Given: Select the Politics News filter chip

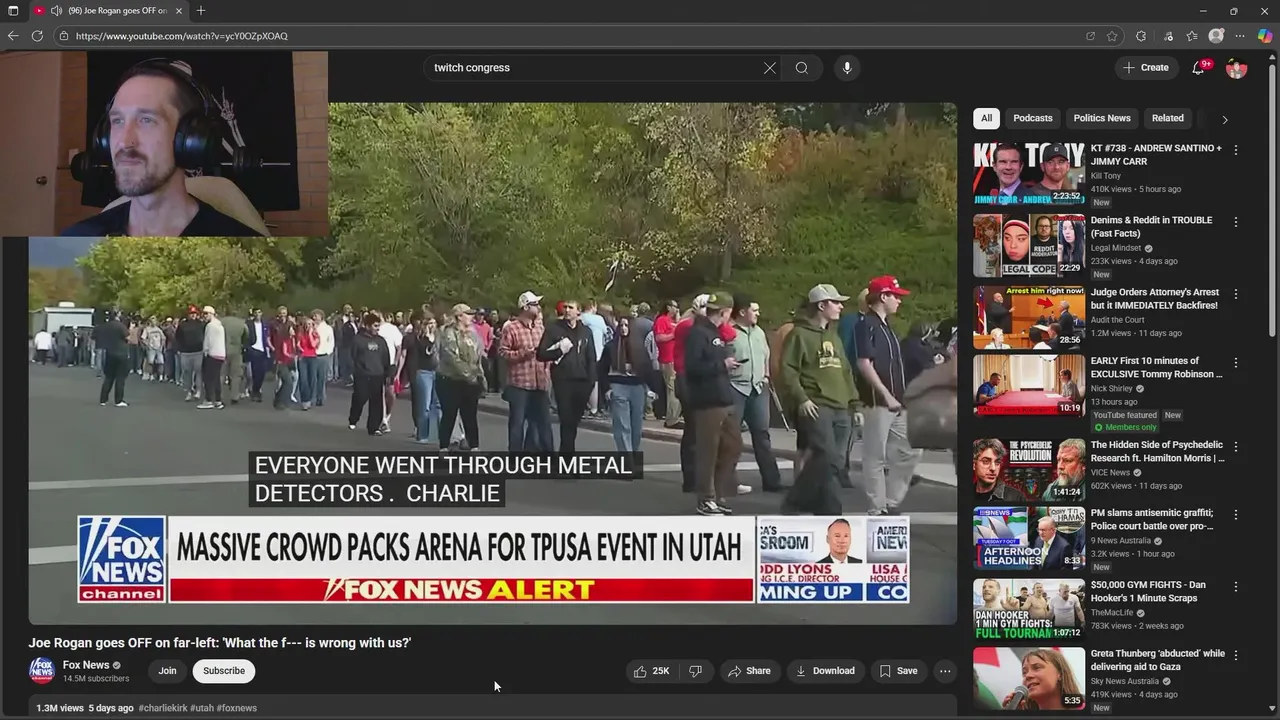Looking at the screenshot, I should point(1102,118).
